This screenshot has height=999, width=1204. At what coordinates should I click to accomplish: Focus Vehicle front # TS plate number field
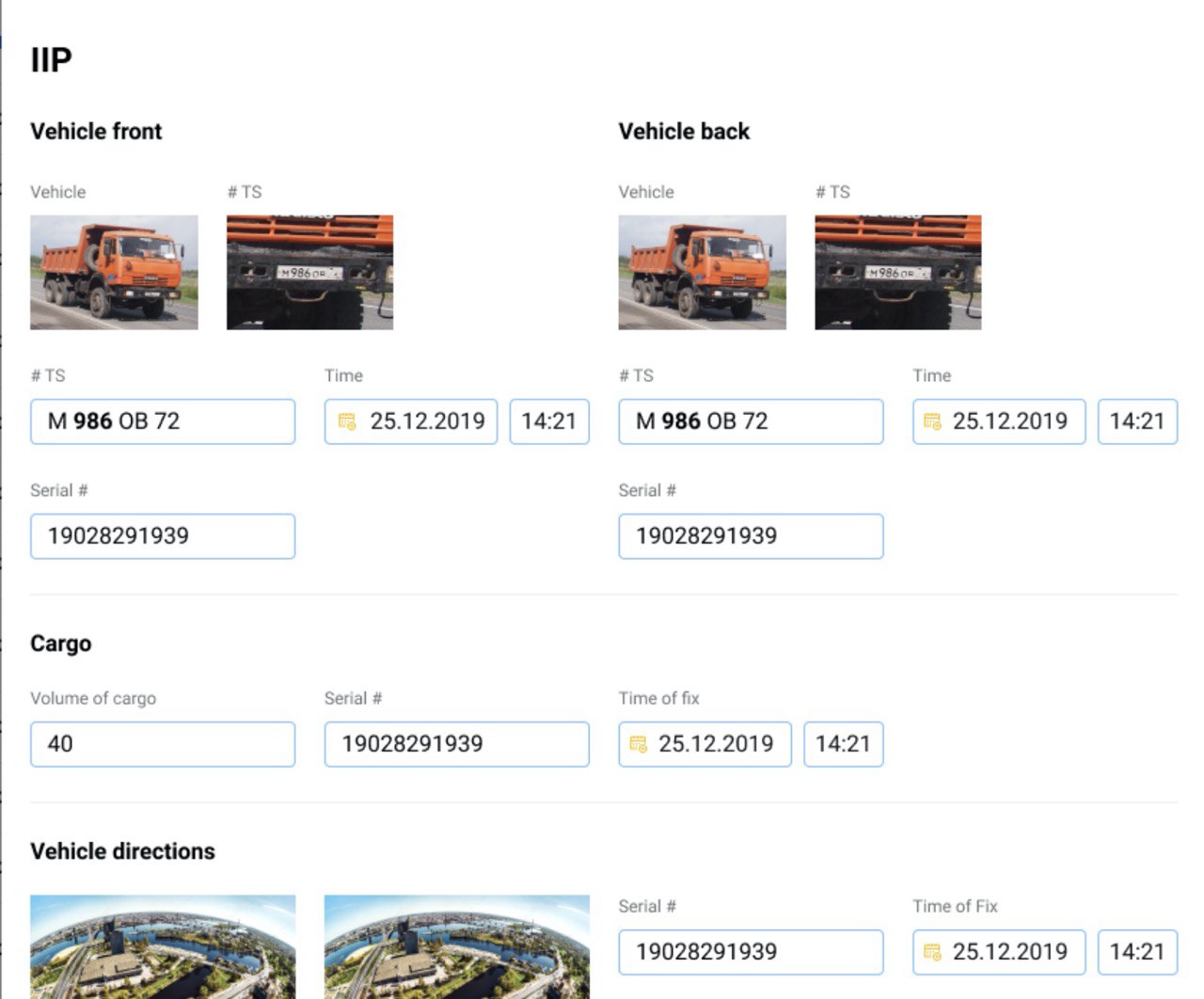tap(163, 421)
